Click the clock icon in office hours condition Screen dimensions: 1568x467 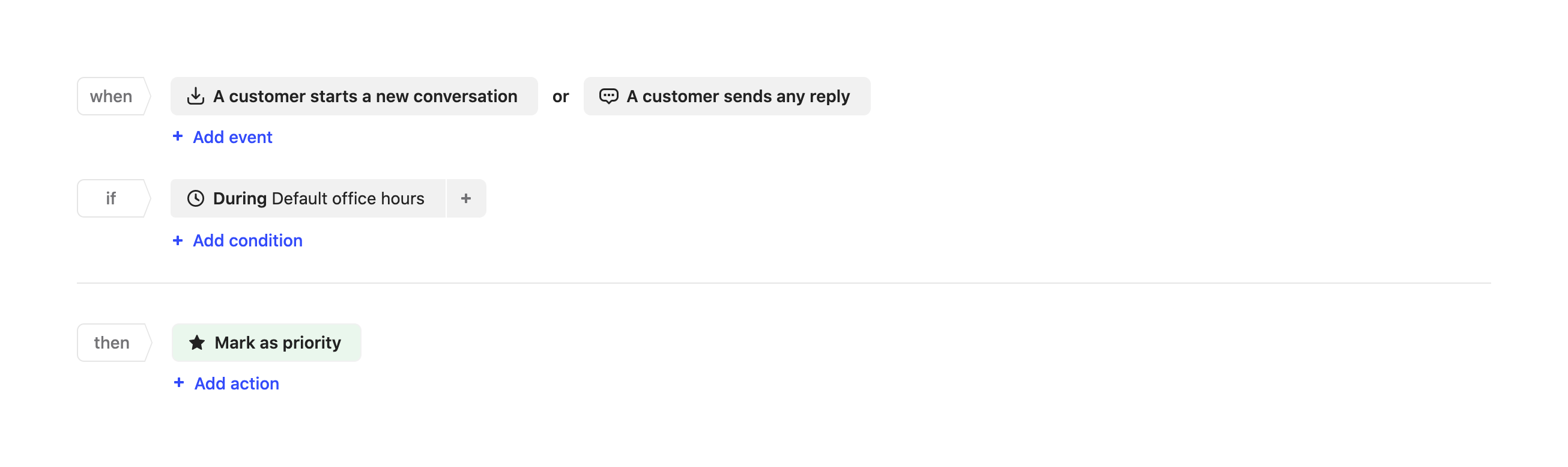[195, 198]
